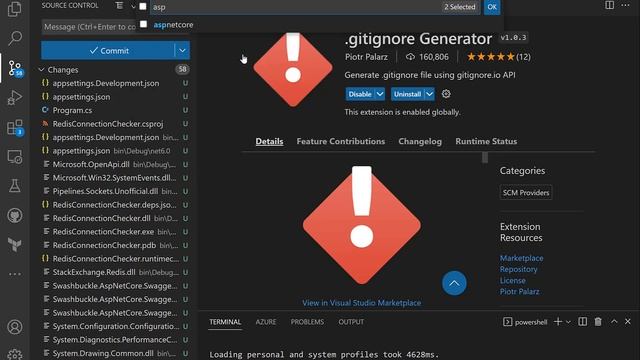Show additional views ellipsis in activity bar
The width and height of the screenshot is (640, 360).
[x=15, y=274]
